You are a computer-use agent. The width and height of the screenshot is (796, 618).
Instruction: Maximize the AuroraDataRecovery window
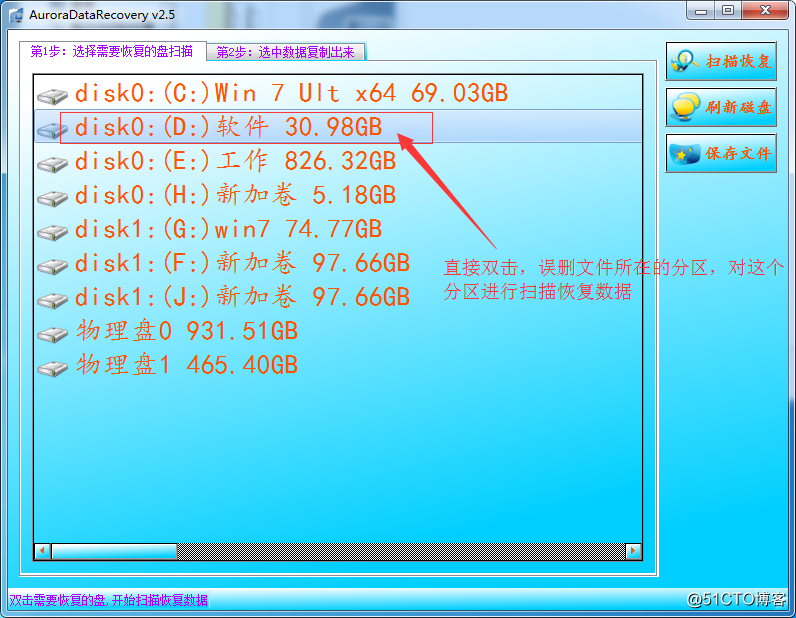[x=728, y=11]
